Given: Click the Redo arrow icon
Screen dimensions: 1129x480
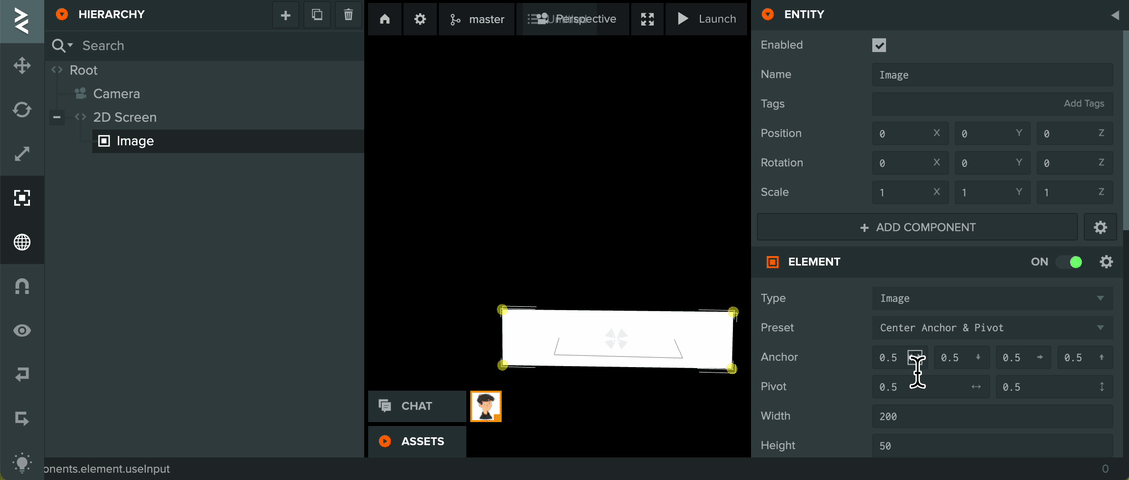Looking at the screenshot, I should click(22, 418).
